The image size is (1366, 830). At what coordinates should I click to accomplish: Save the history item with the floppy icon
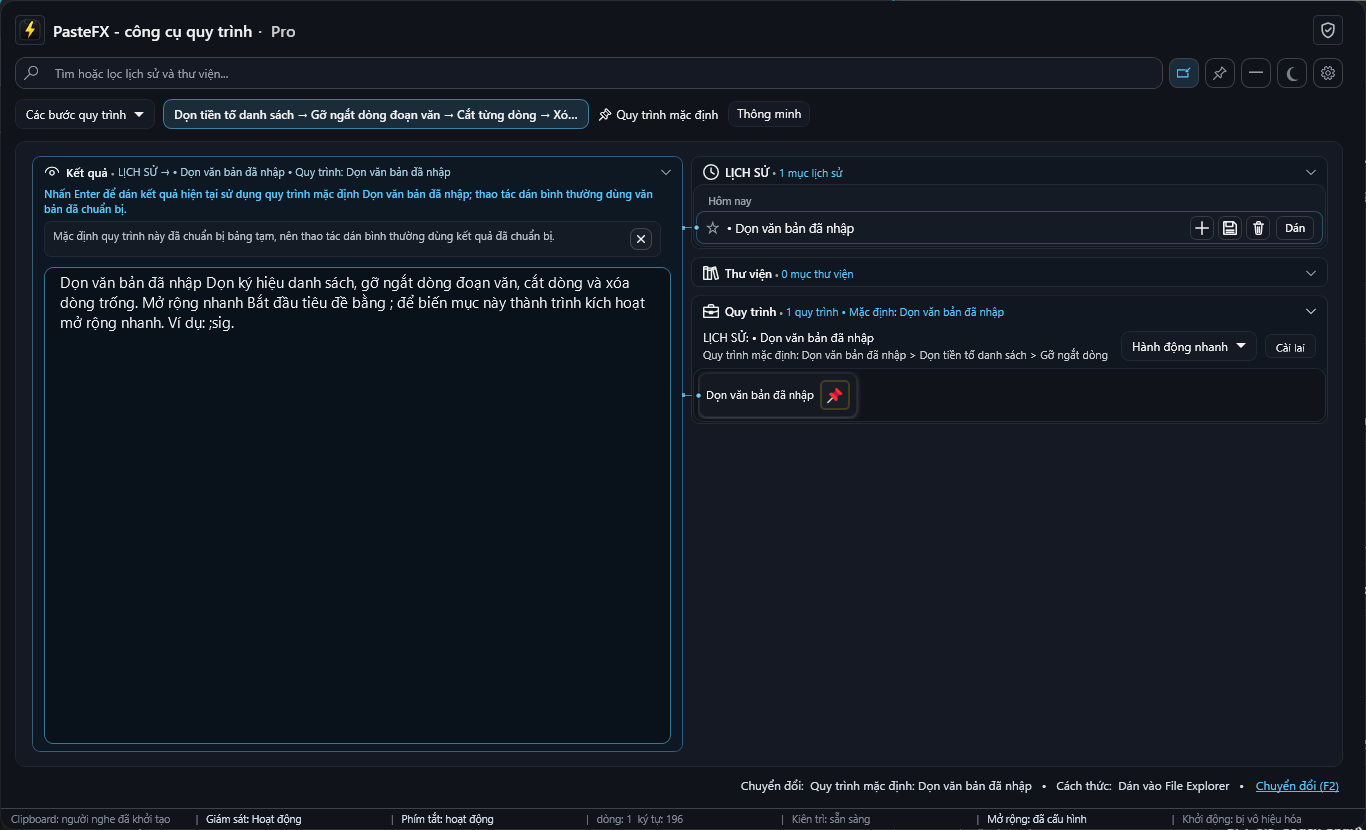pyautogui.click(x=1230, y=228)
